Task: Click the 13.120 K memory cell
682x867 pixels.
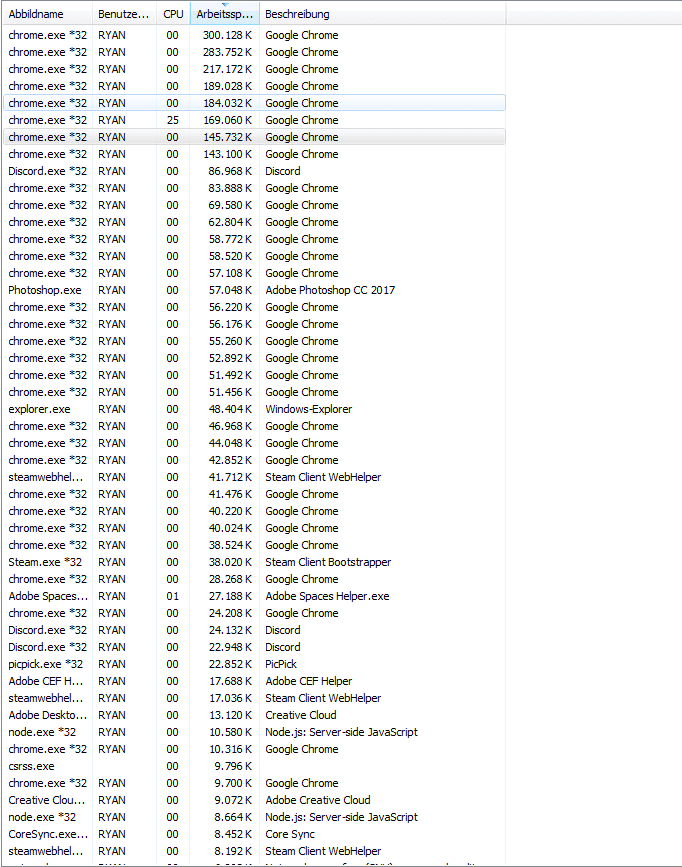Action: click(230, 715)
